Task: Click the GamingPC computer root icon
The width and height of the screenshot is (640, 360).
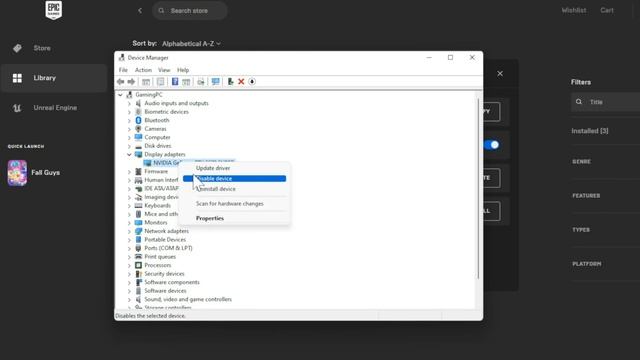Action: tap(129, 95)
